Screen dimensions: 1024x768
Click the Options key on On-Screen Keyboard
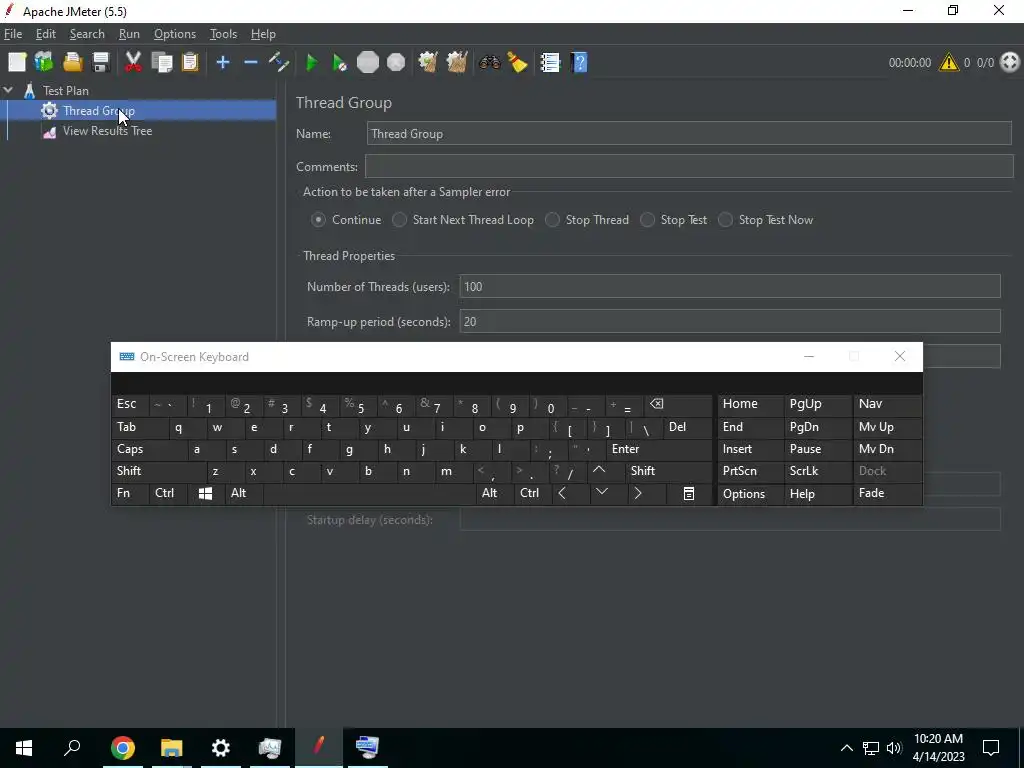click(x=750, y=494)
